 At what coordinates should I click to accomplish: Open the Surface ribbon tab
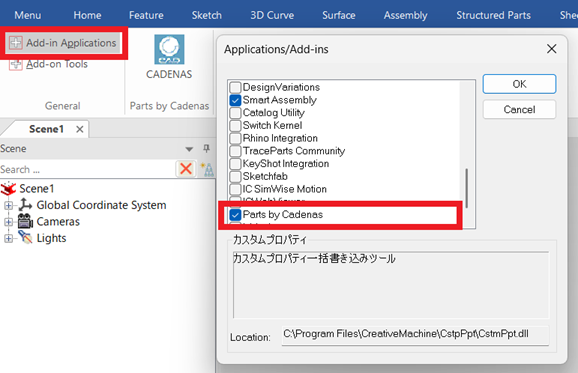click(339, 15)
